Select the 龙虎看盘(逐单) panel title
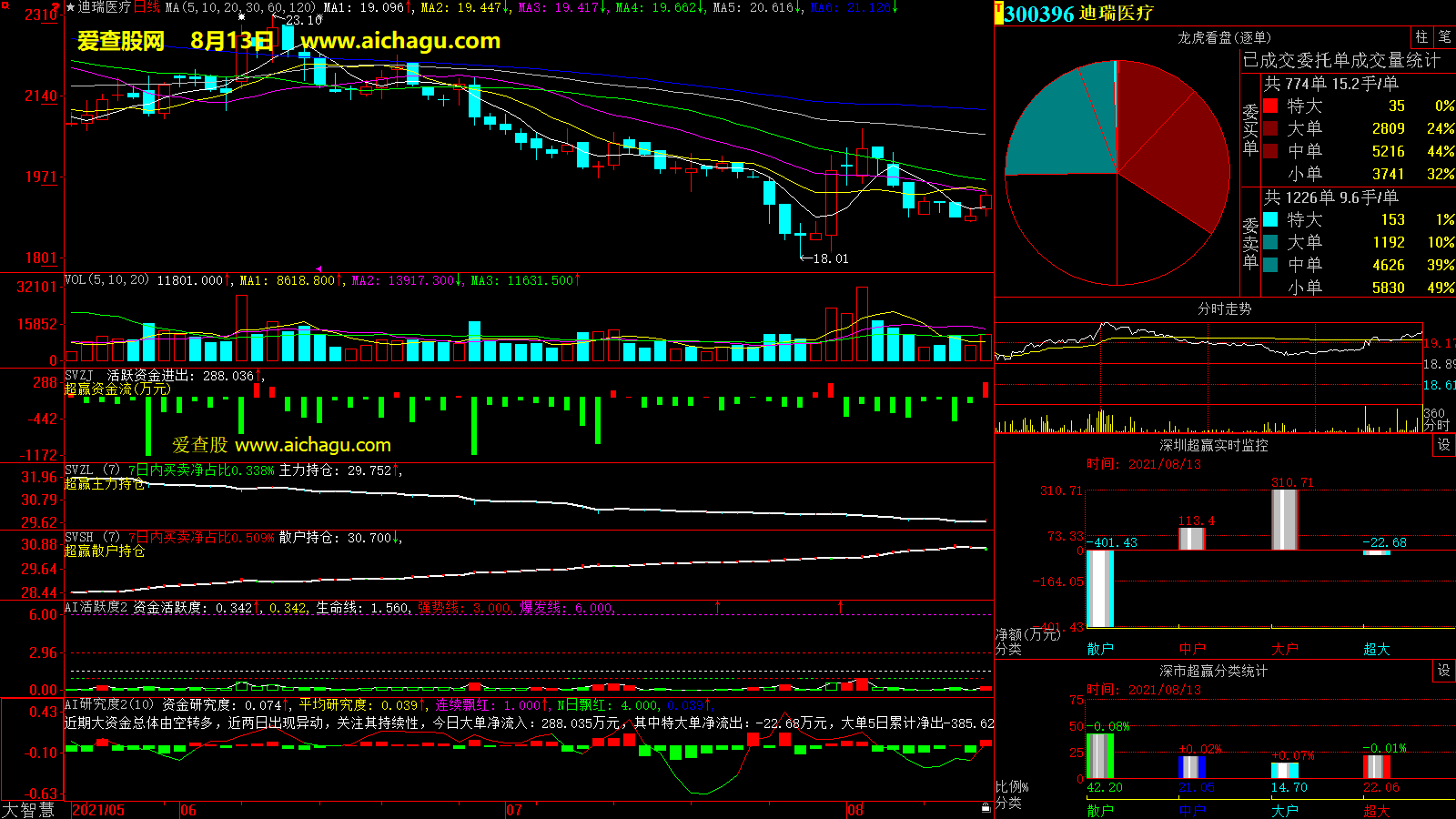 click(x=1224, y=37)
